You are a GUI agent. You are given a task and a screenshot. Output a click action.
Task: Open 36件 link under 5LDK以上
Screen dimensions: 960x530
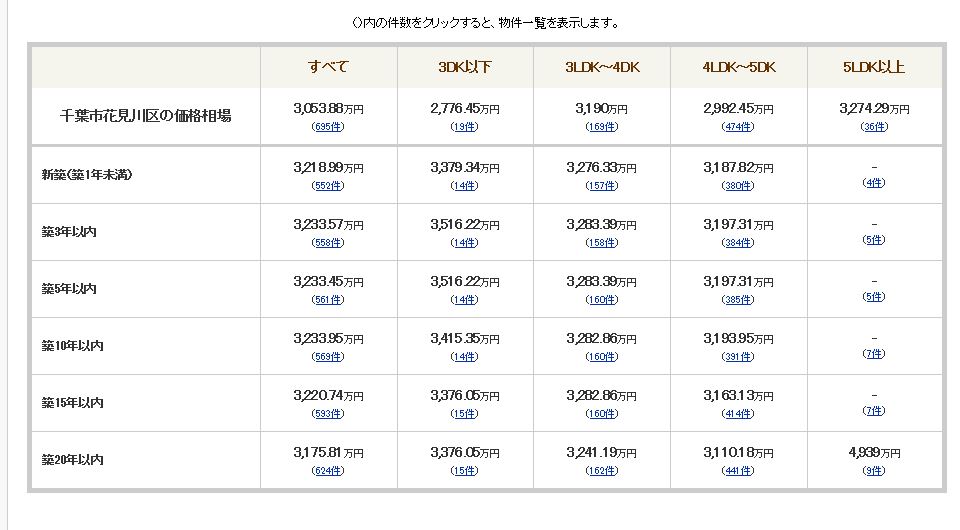(874, 127)
